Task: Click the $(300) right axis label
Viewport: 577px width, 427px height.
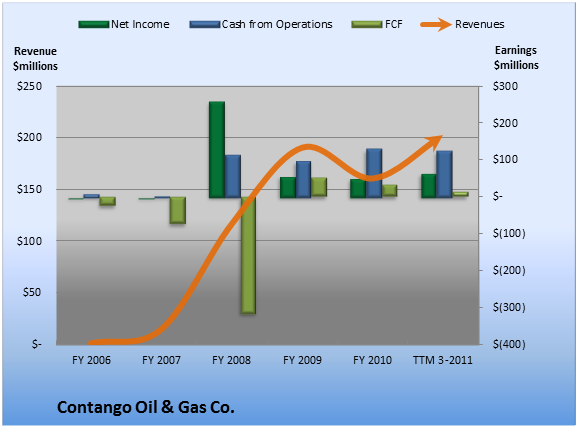Action: click(x=509, y=307)
